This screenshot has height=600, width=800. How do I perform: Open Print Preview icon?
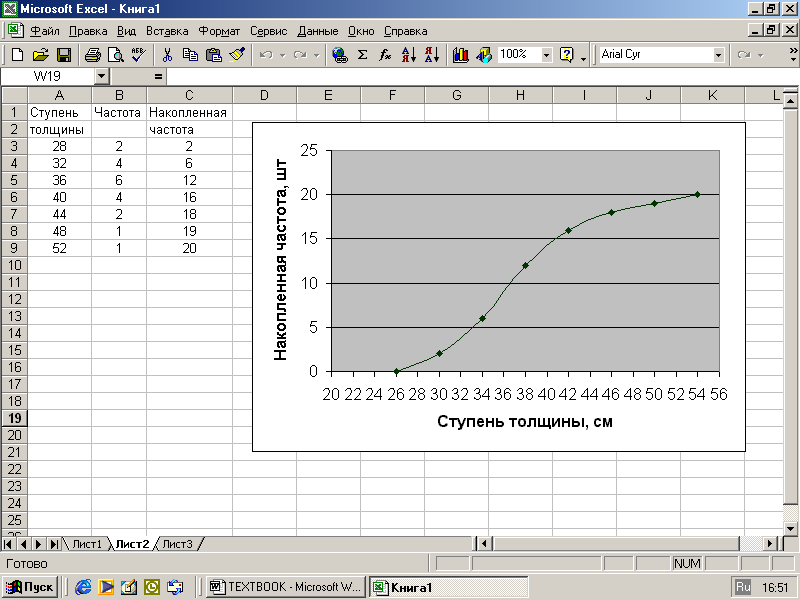(116, 55)
